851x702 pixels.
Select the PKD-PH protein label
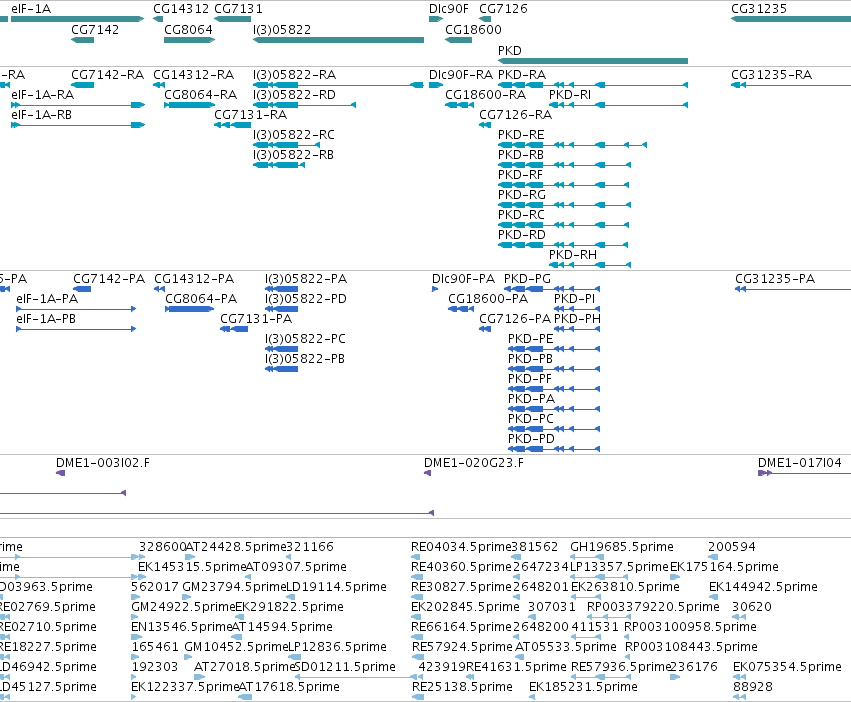click(x=577, y=319)
